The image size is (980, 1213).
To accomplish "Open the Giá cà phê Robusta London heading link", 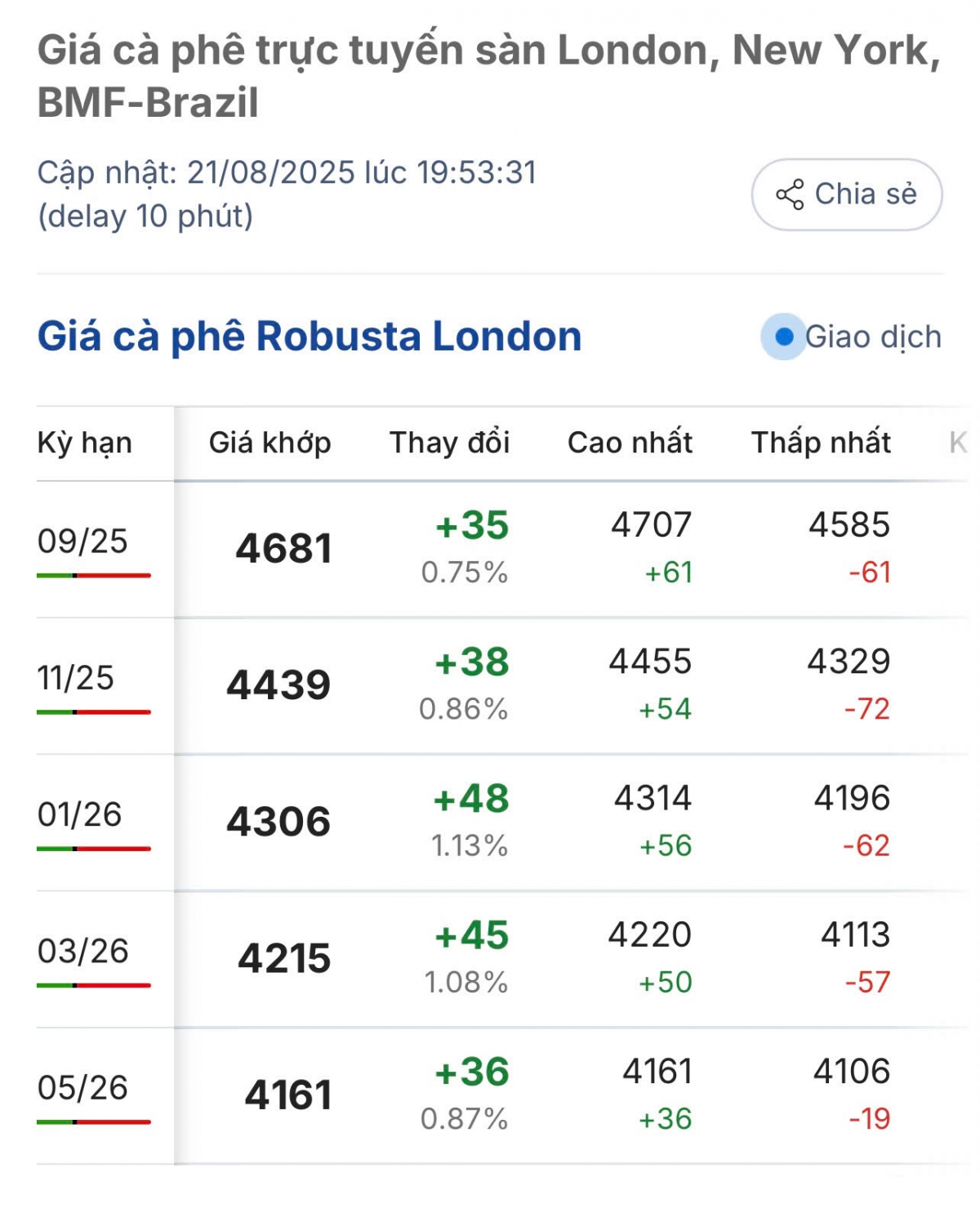I will [x=310, y=337].
